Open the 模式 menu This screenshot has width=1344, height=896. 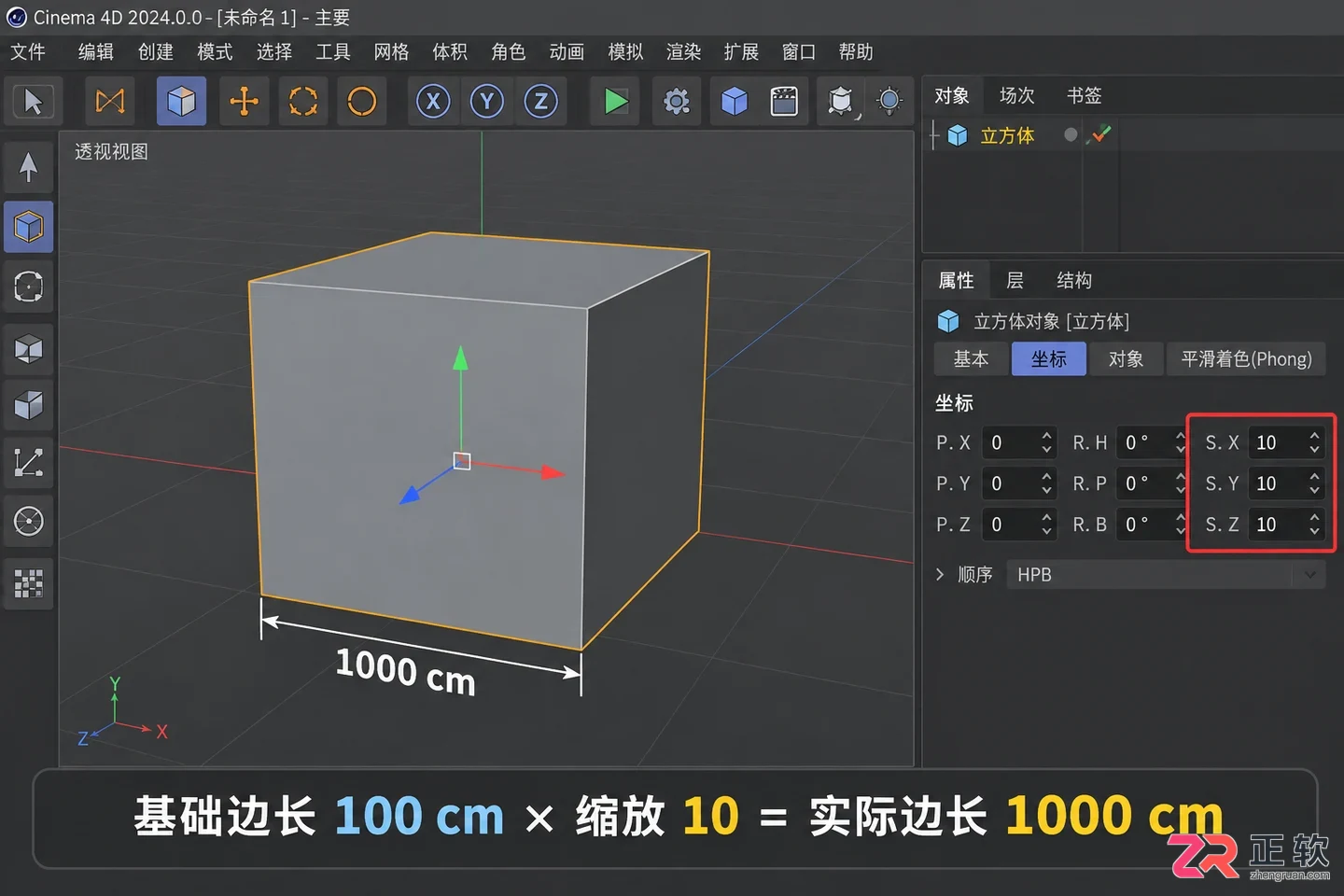215,52
